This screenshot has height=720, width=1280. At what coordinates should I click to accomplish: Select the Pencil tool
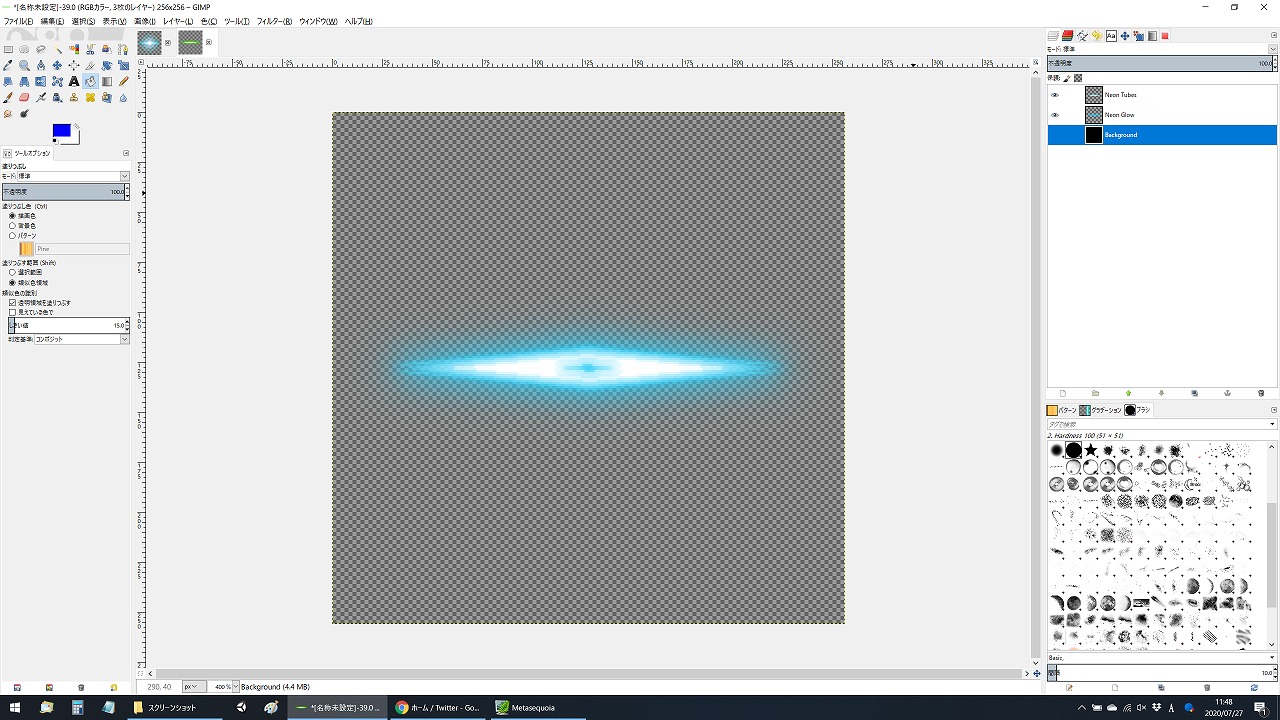pos(123,81)
